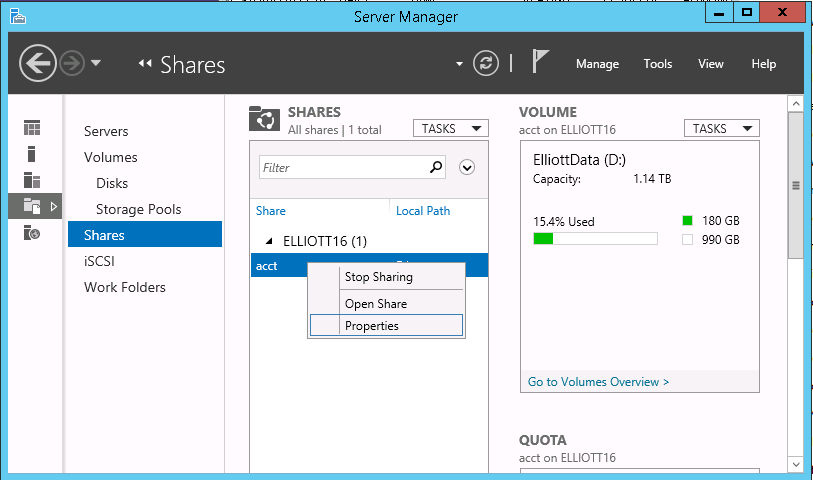Click the ElliottData (D:) volume title
This screenshot has width=813, height=480.
tap(579, 160)
